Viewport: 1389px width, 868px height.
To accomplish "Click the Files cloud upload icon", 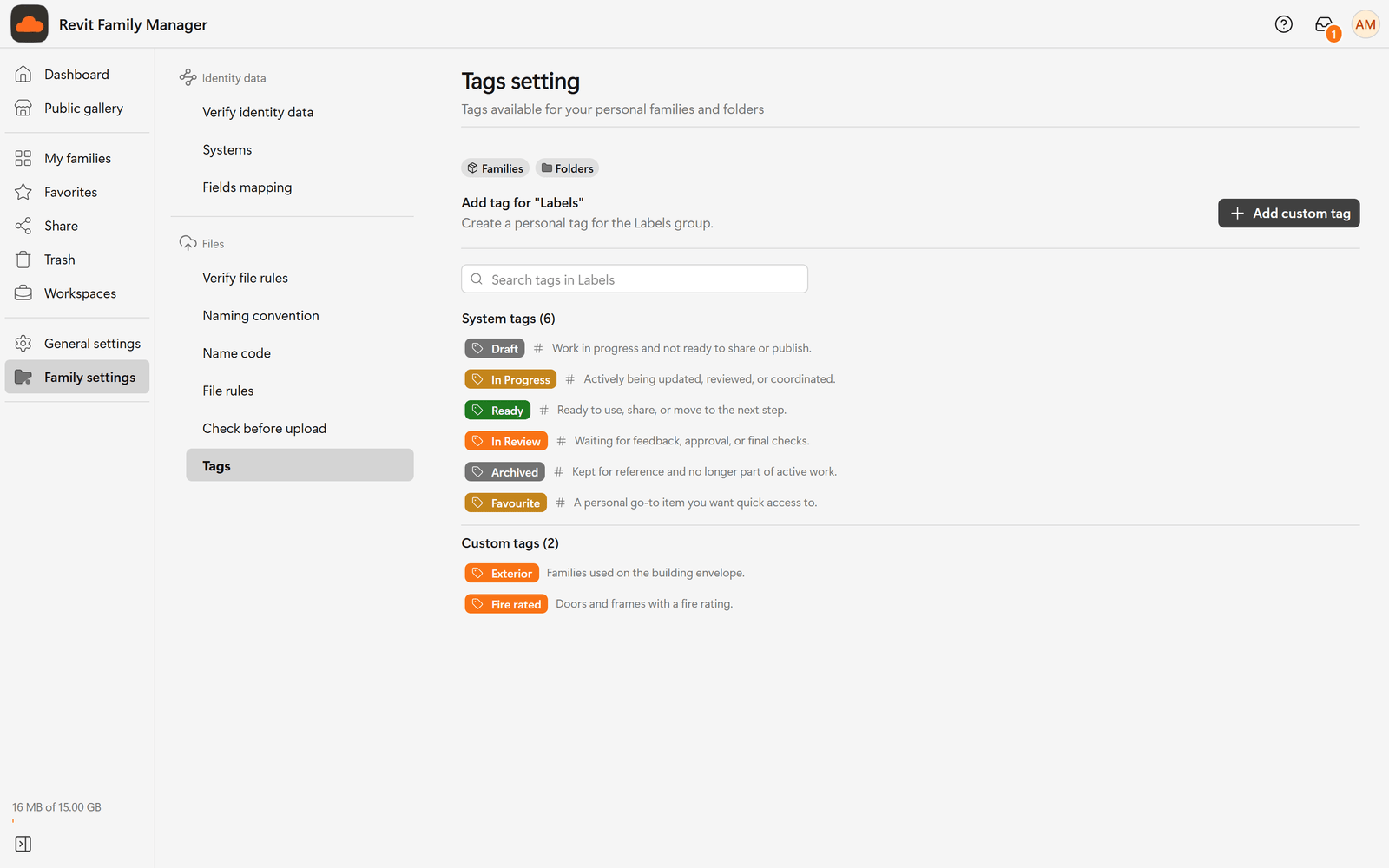I will pos(188,243).
